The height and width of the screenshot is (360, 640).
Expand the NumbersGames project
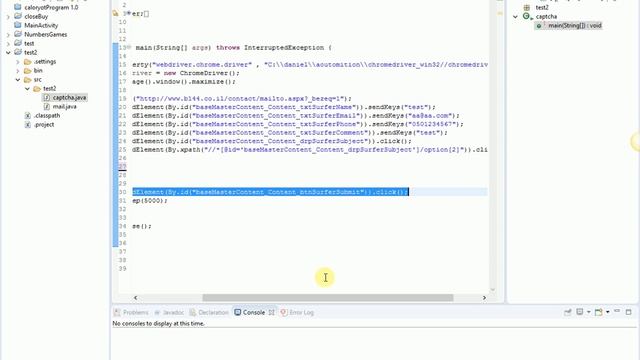click(x=8, y=35)
